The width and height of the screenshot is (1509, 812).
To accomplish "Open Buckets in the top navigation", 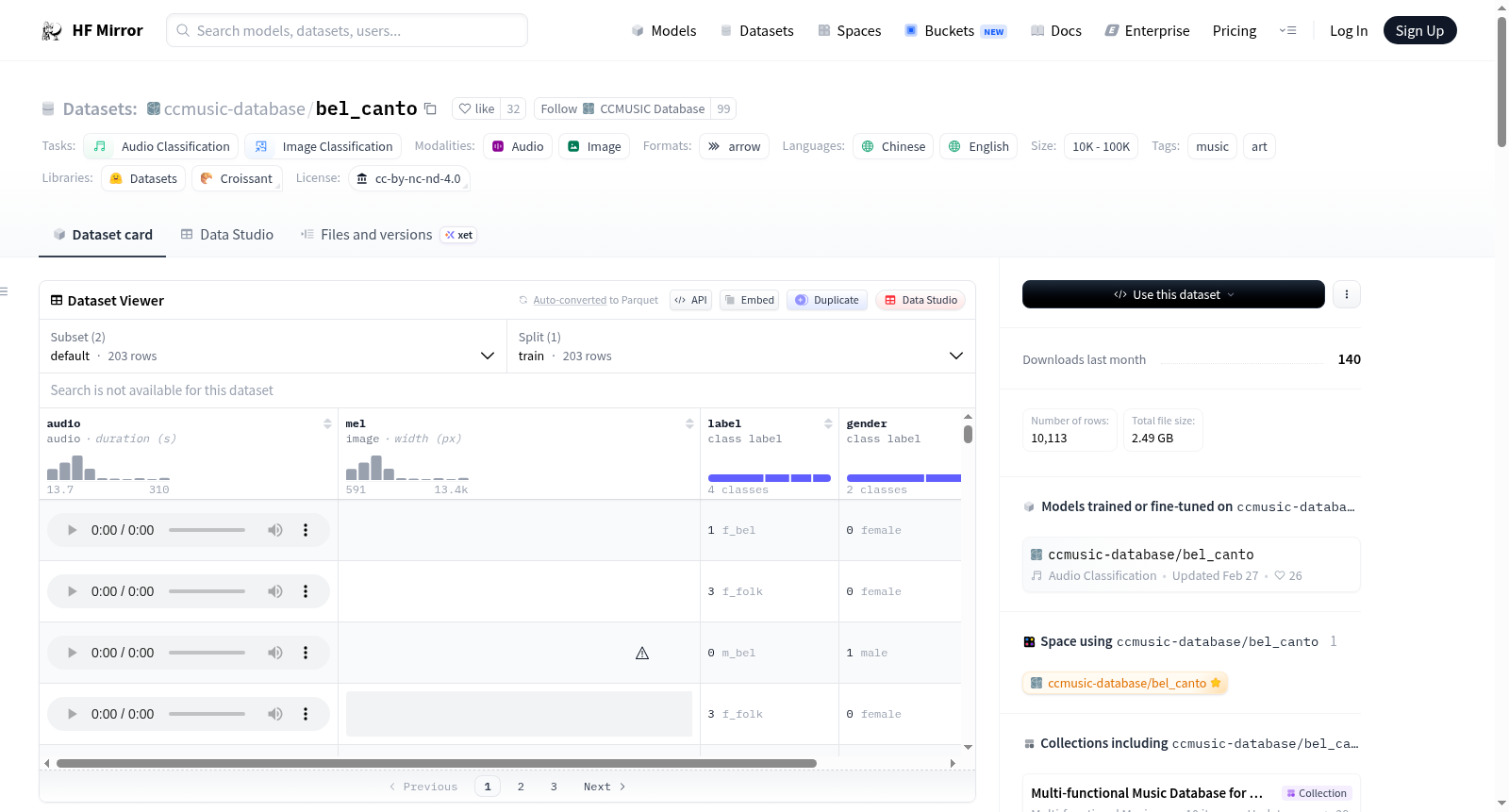I will pos(955,31).
